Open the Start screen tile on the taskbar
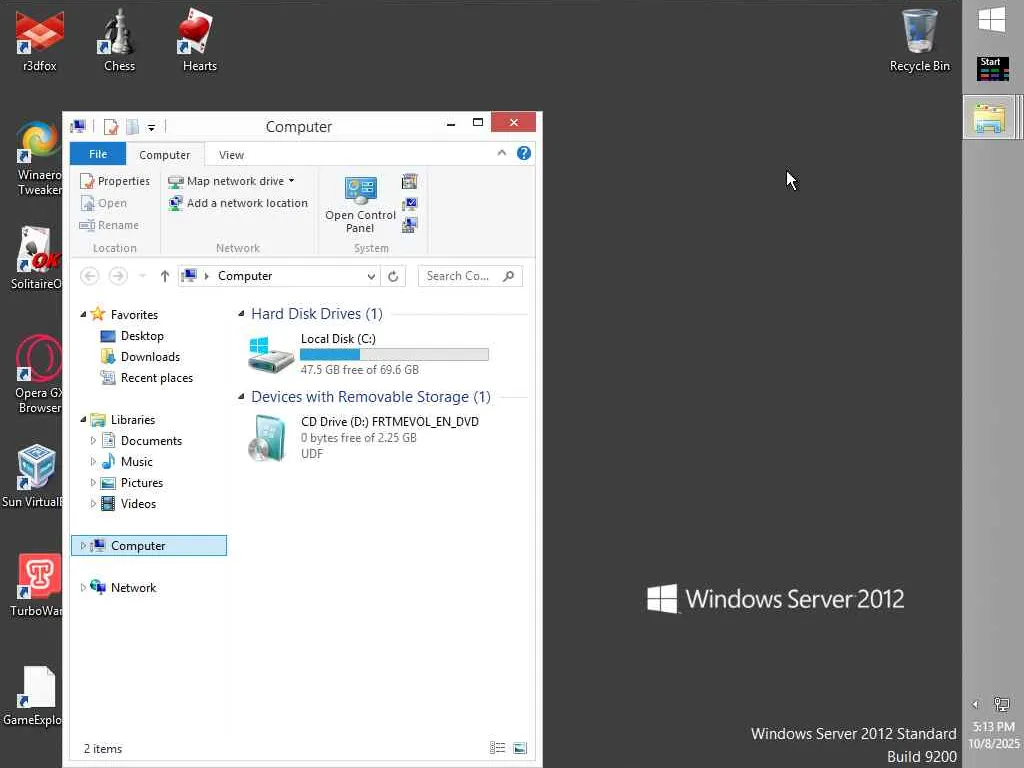The image size is (1024, 768). [x=993, y=69]
